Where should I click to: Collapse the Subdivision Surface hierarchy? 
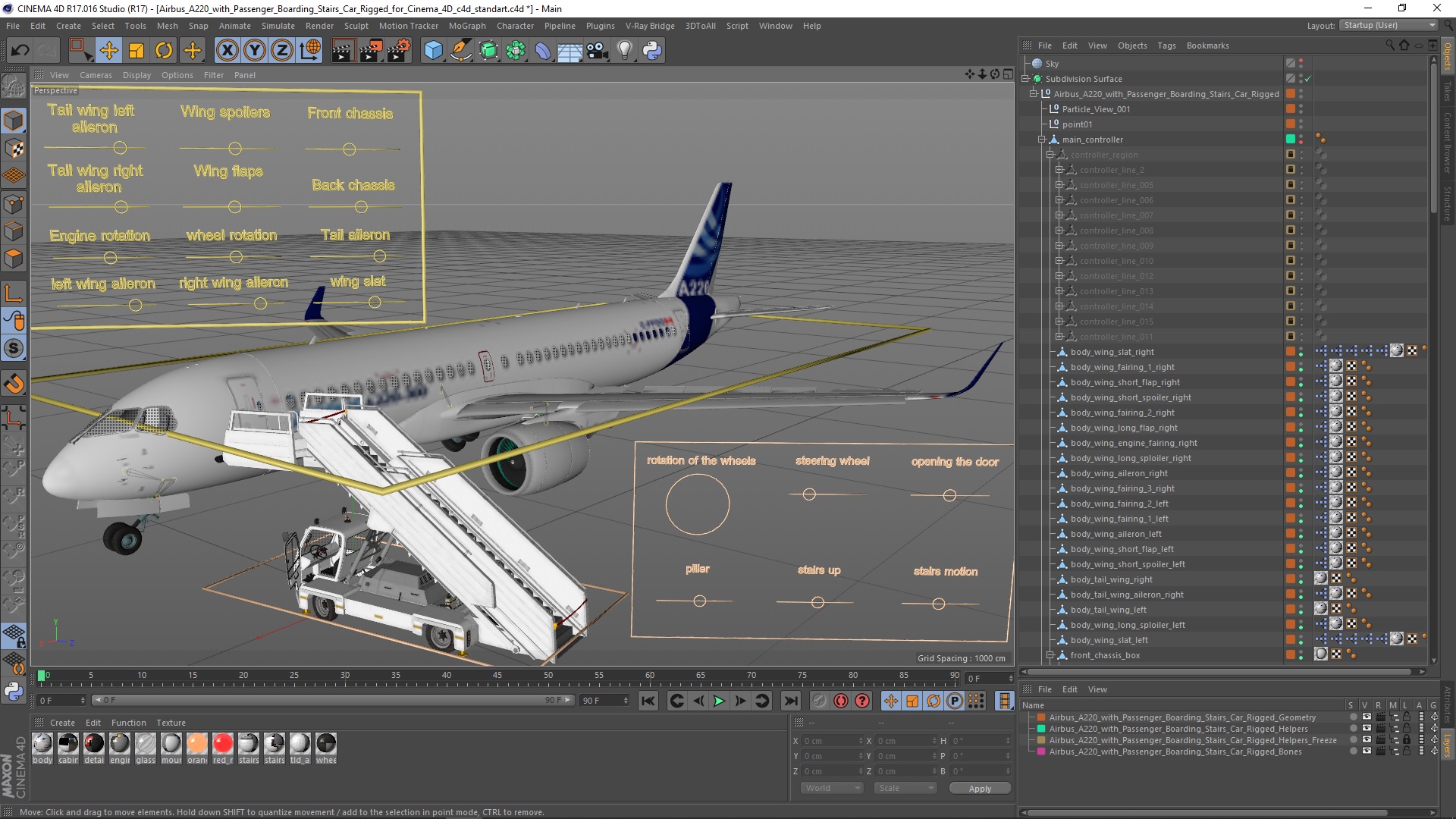coord(1026,79)
